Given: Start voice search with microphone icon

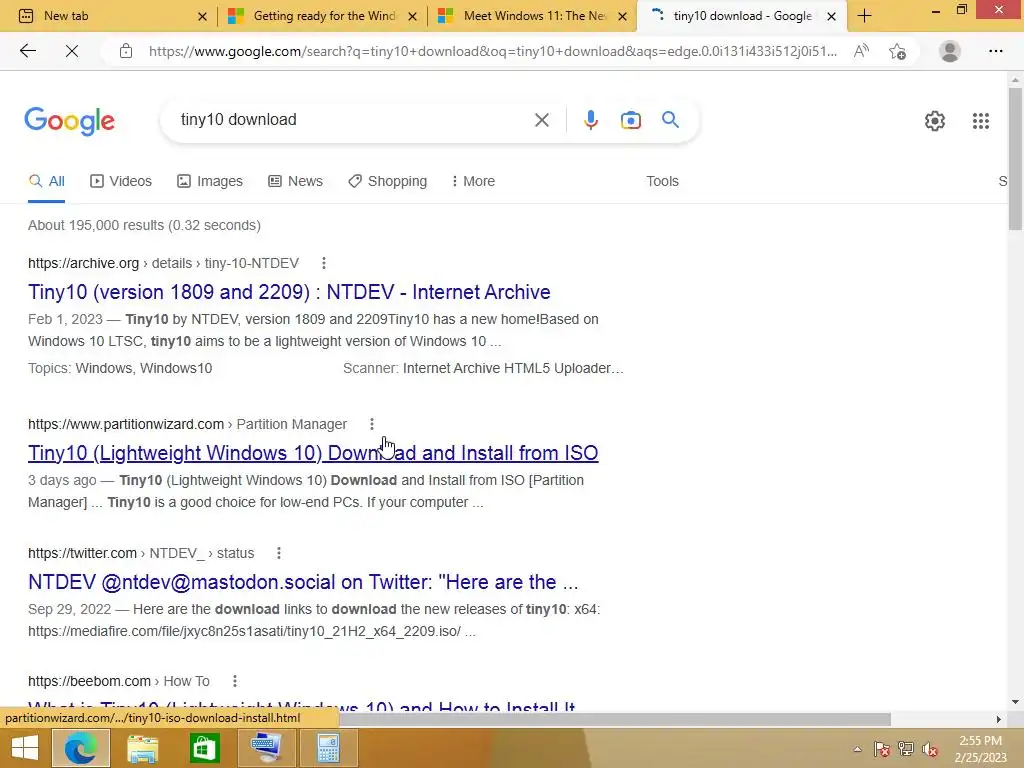Looking at the screenshot, I should [590, 120].
